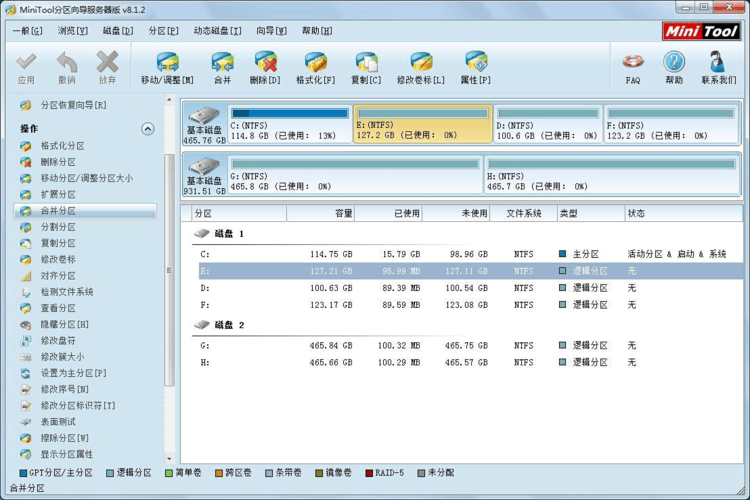Click the 联系我们 contact us icon

717,62
